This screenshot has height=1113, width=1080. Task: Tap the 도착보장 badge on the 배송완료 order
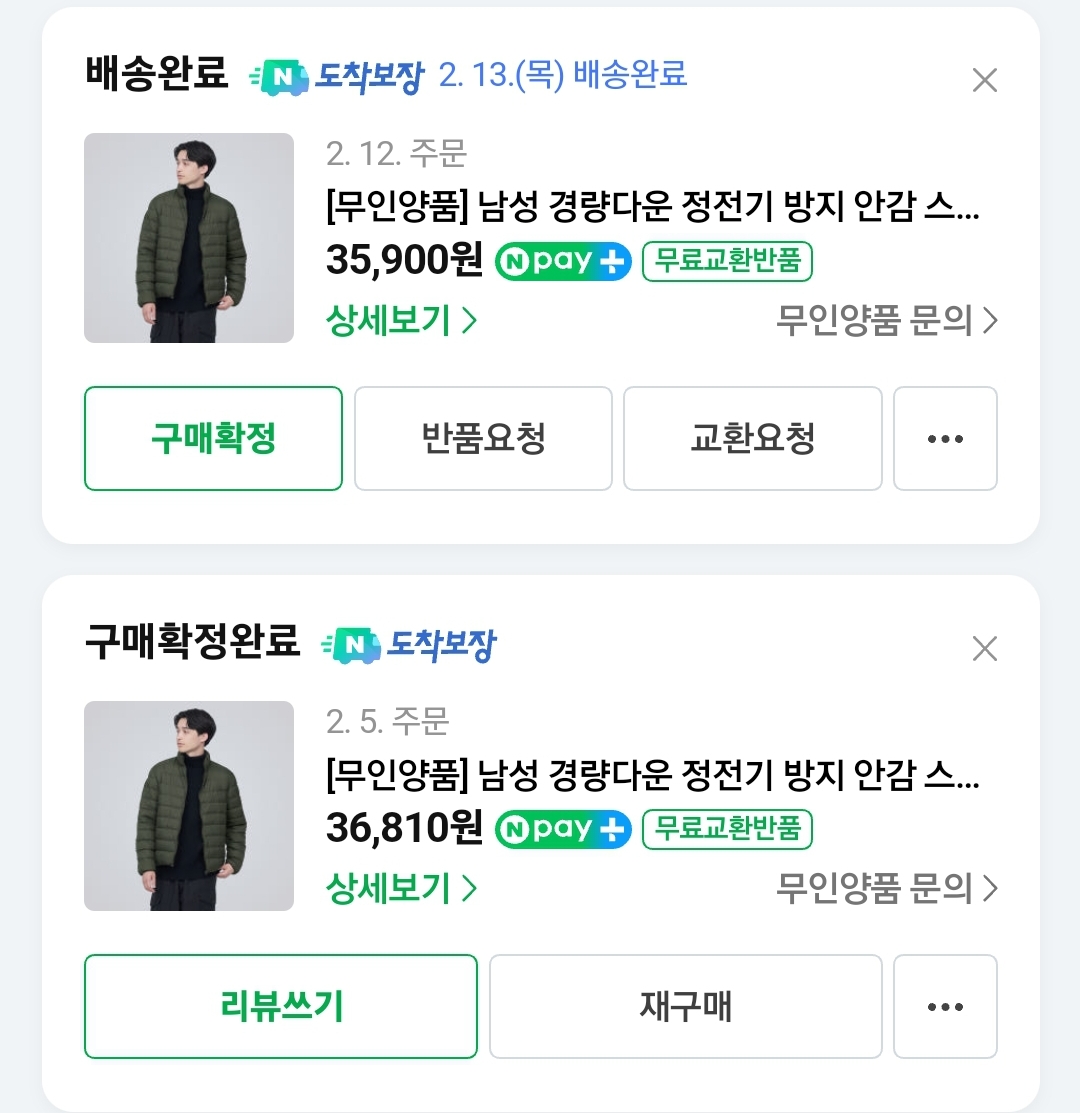tap(337, 76)
